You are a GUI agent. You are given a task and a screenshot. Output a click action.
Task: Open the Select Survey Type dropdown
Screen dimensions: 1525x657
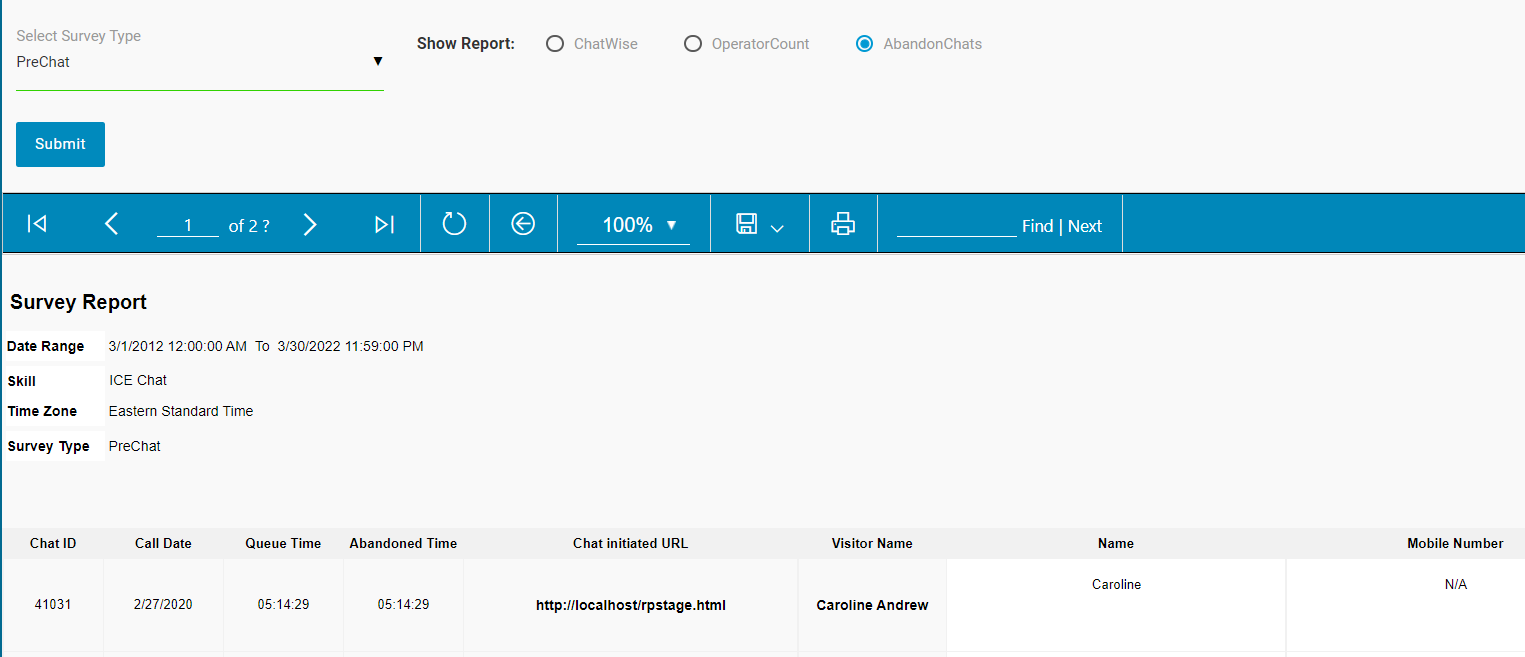200,62
